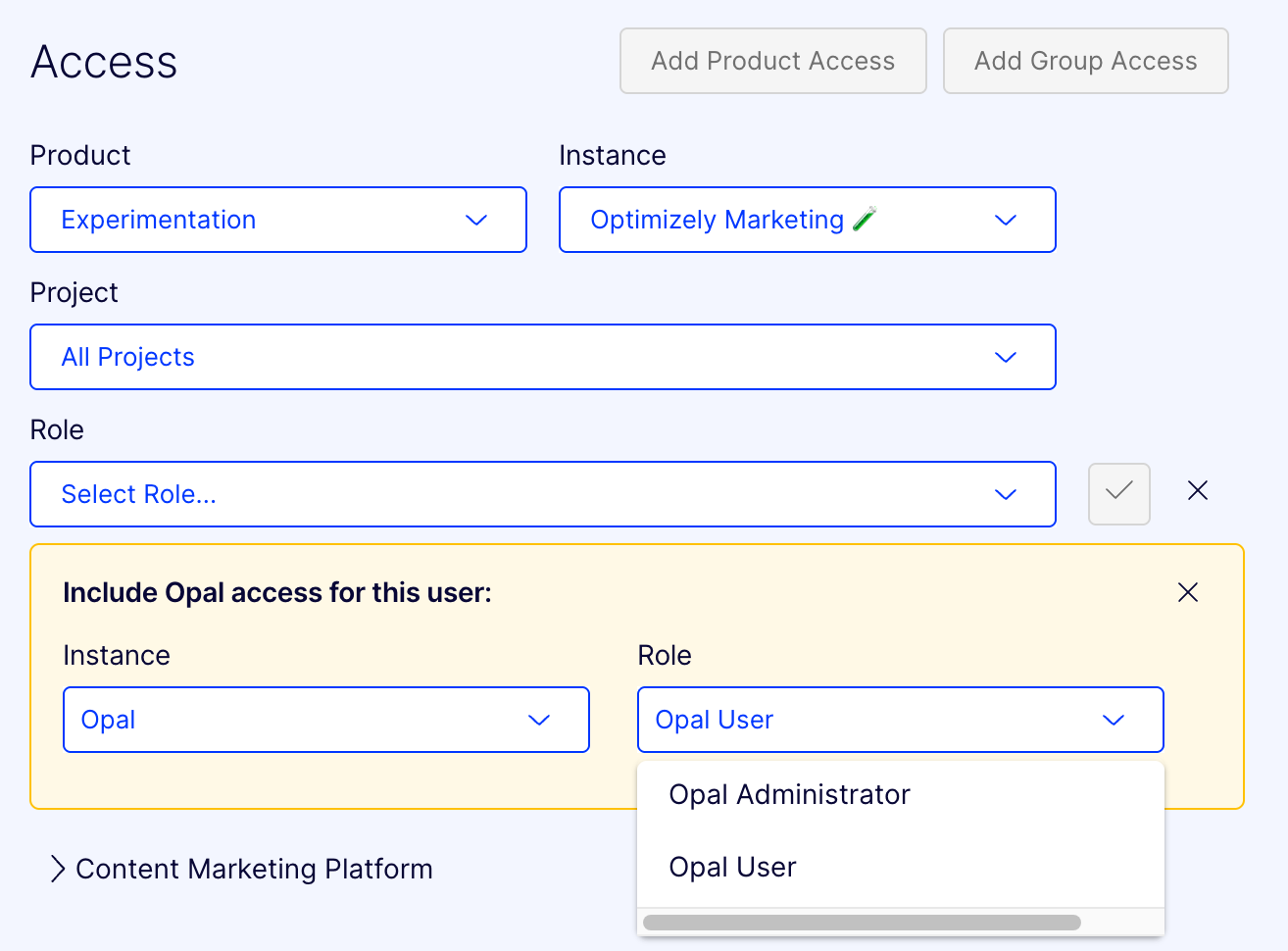
Task: Click the X to remove this access row
Action: click(1197, 490)
